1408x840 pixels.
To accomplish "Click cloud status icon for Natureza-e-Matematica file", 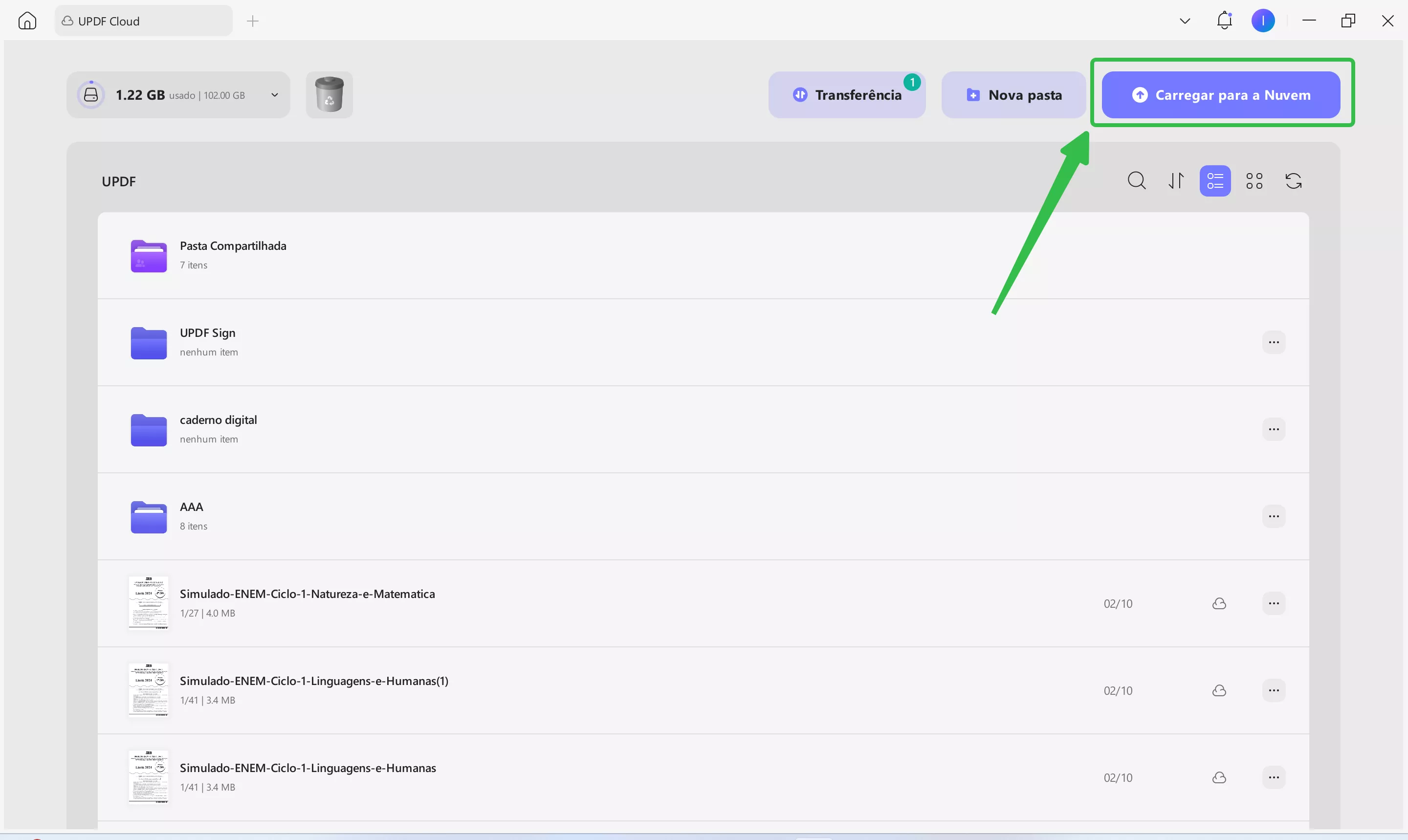I will pyautogui.click(x=1220, y=603).
